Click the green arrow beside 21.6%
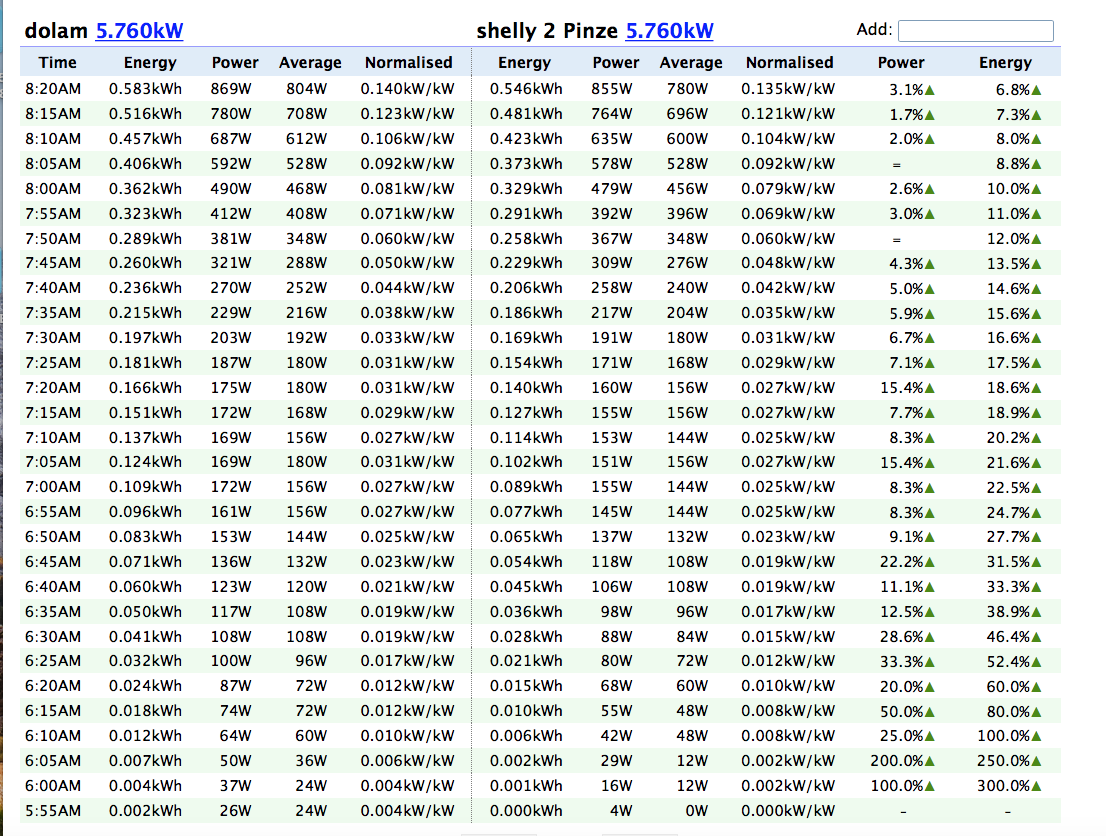 click(1036, 464)
